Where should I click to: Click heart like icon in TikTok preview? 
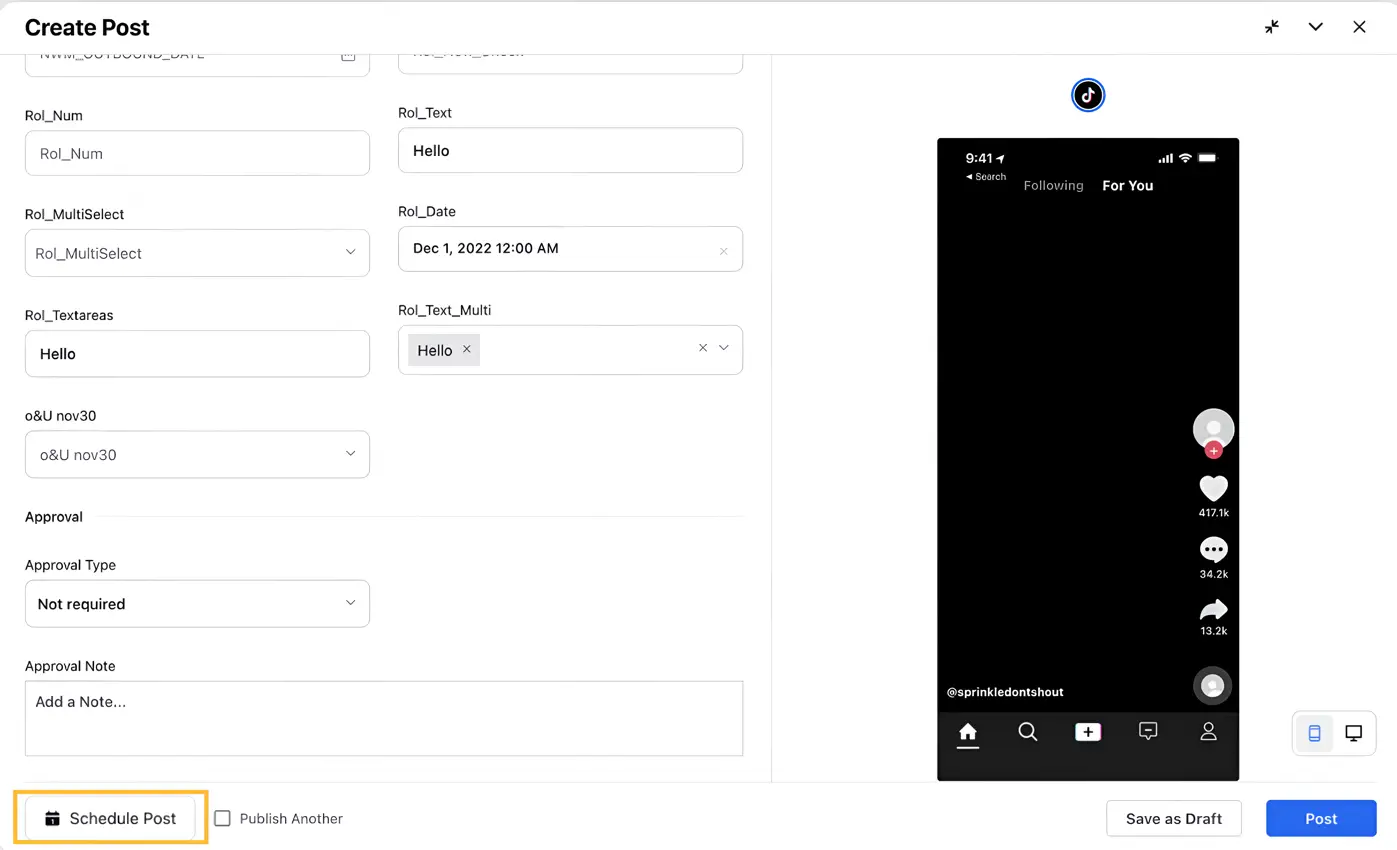click(1213, 488)
